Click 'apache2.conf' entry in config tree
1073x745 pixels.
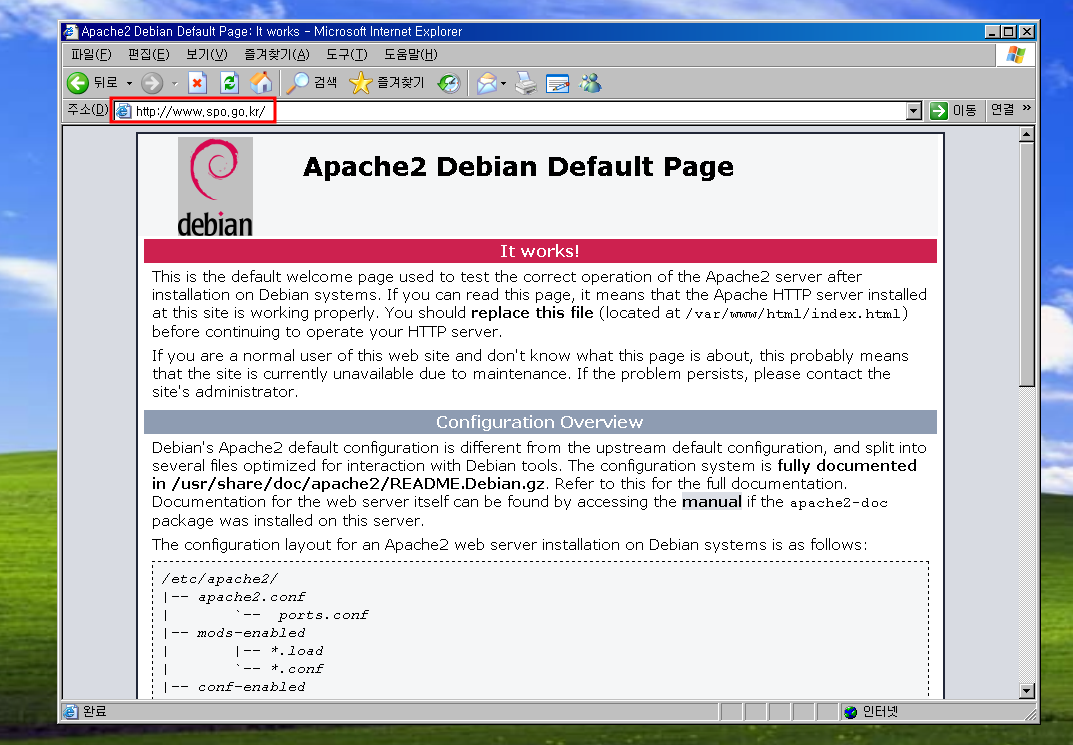[251, 597]
